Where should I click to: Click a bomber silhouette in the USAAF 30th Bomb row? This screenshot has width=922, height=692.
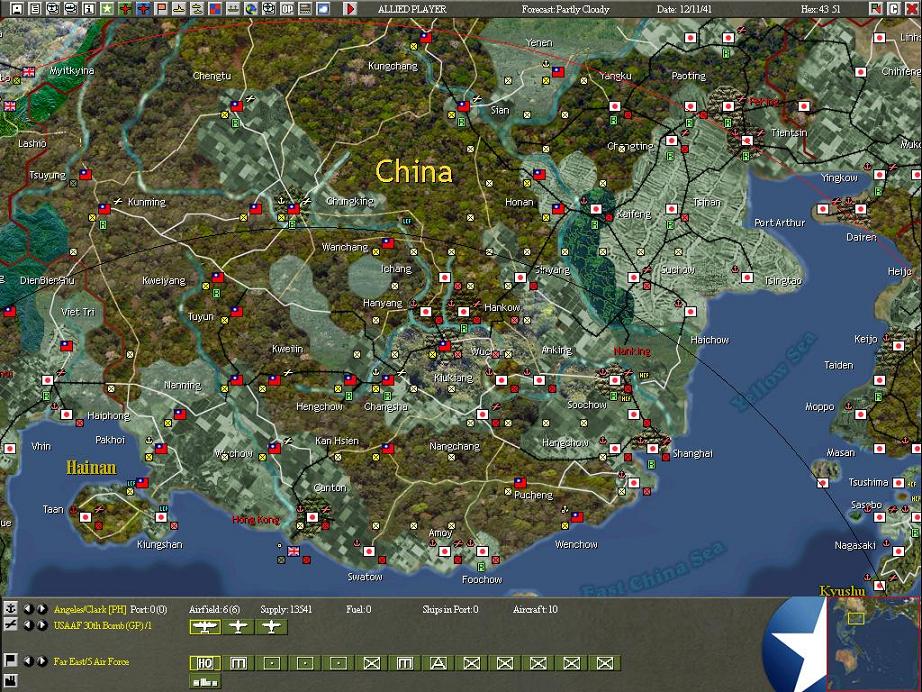pos(205,625)
